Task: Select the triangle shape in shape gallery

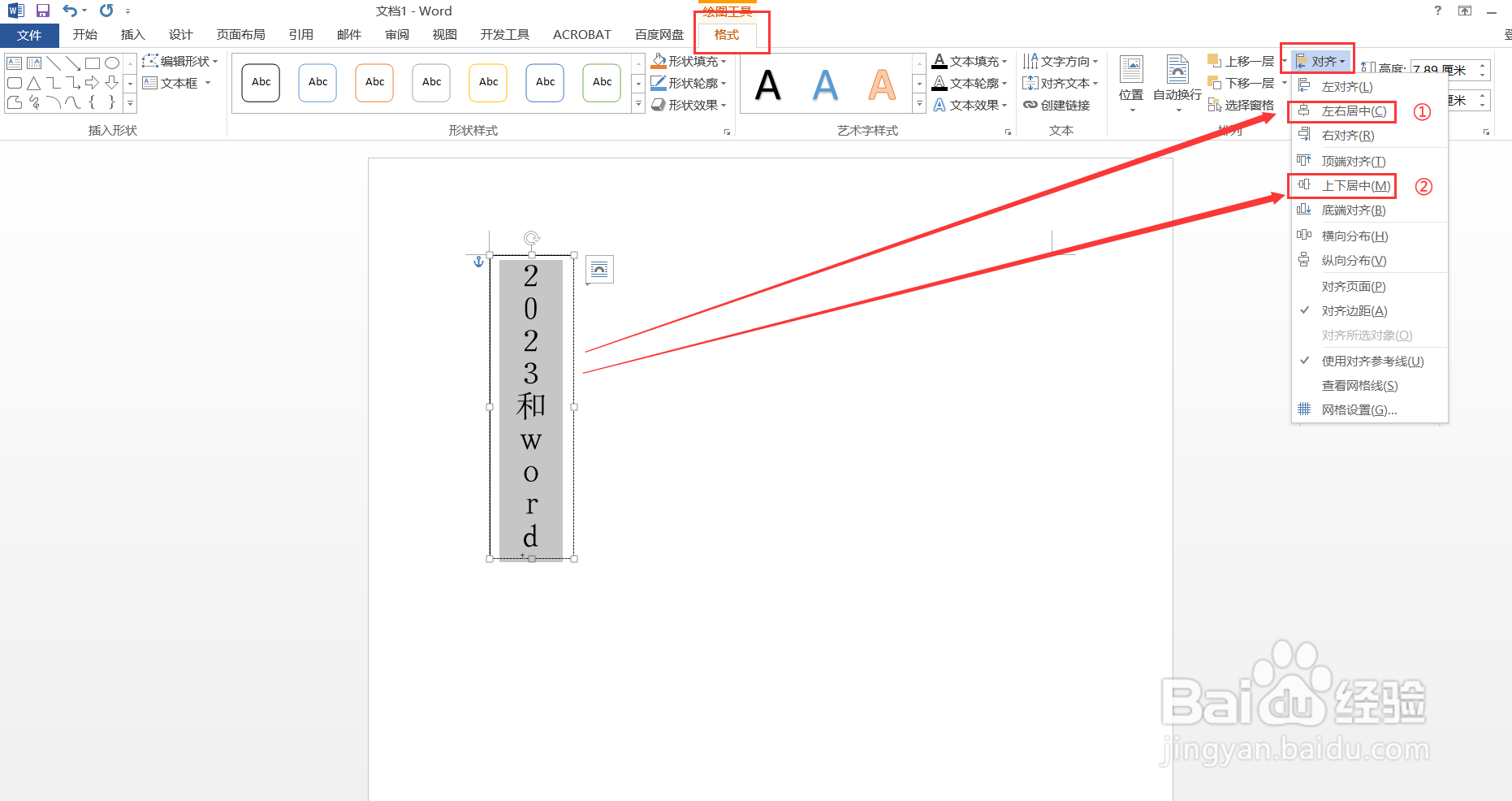Action: tap(33, 83)
